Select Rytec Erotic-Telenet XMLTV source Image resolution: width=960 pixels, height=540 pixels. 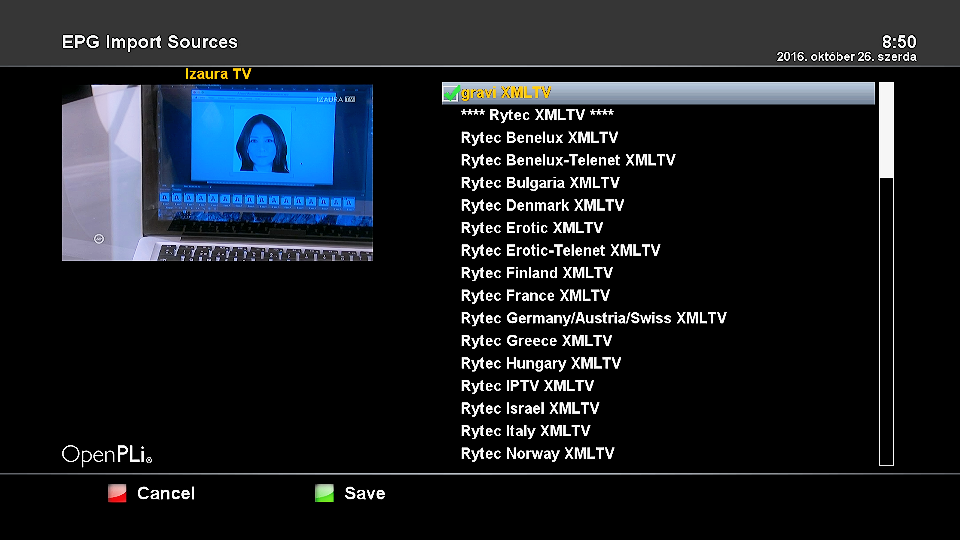click(x=658, y=251)
